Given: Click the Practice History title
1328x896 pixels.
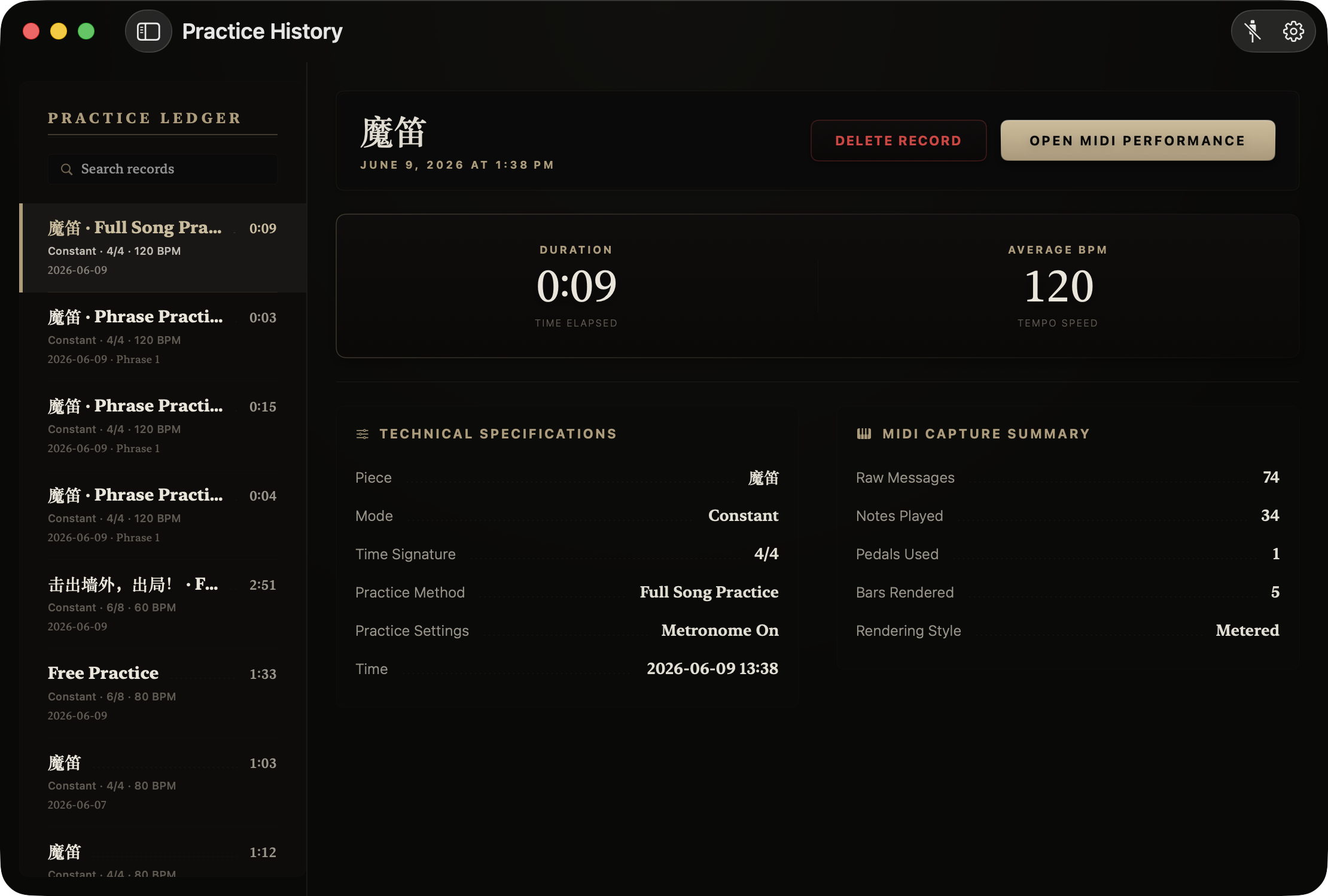Looking at the screenshot, I should pyautogui.click(x=262, y=31).
